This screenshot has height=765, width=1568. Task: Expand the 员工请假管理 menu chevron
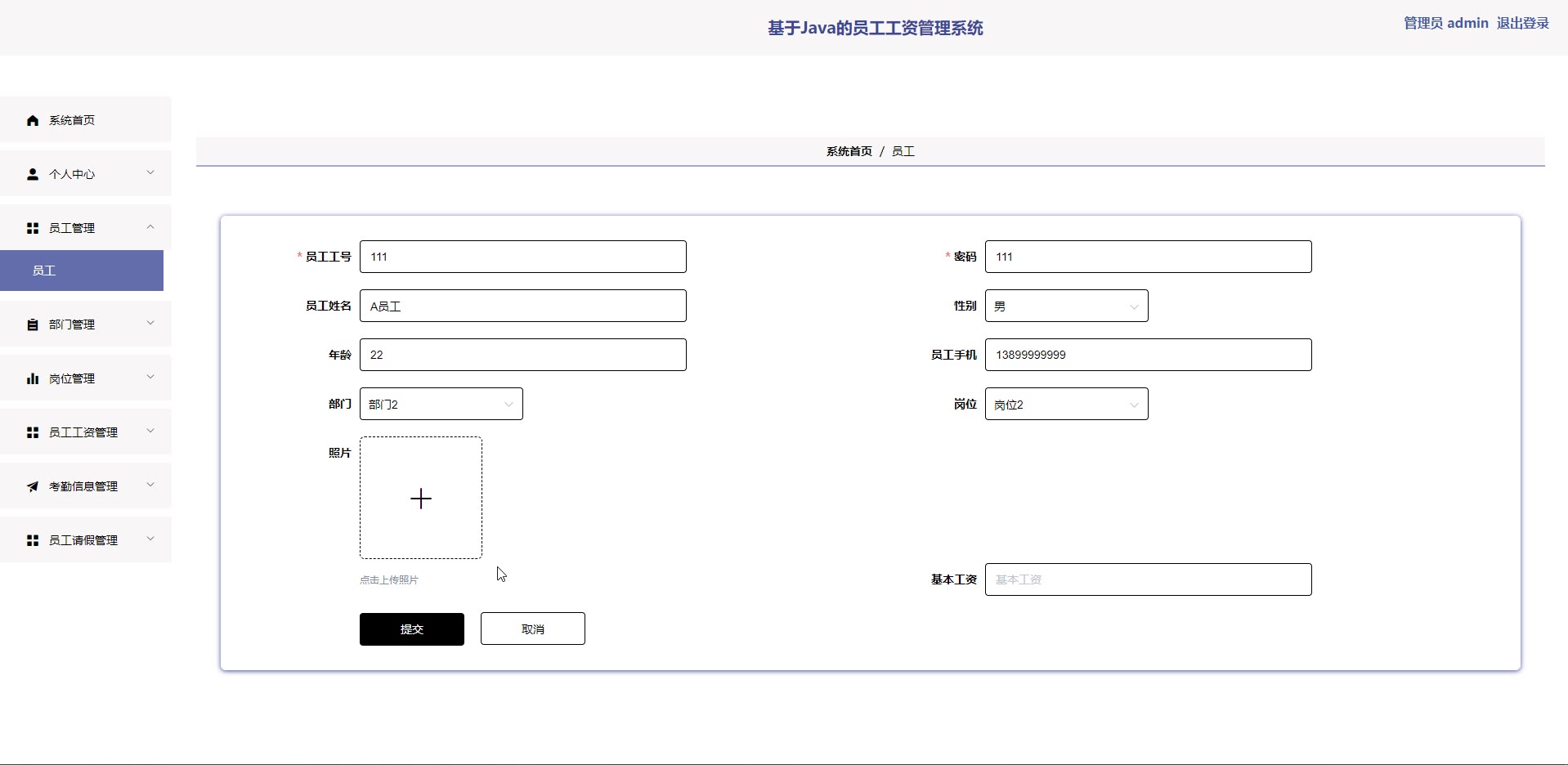tap(150, 539)
